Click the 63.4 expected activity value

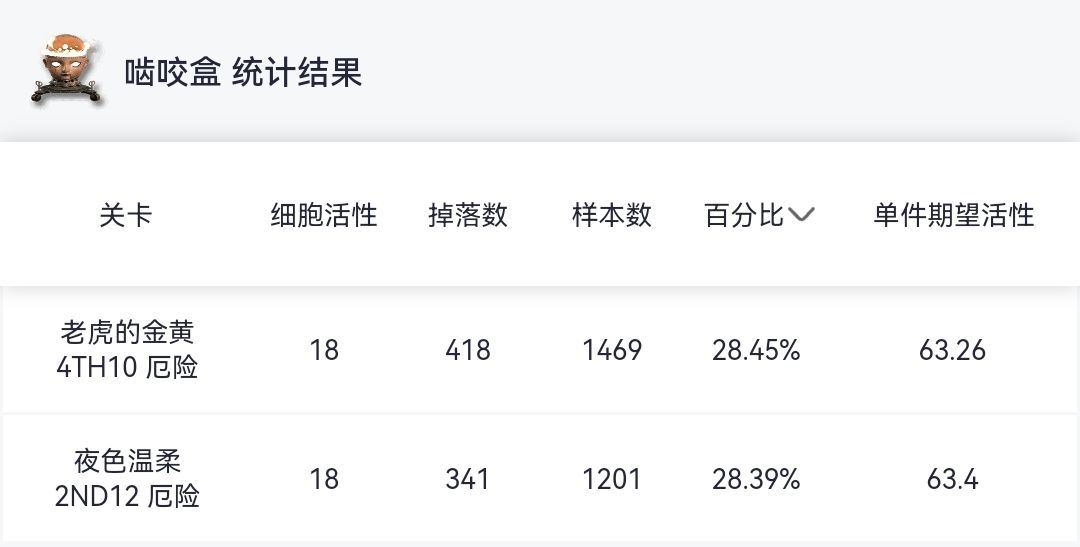pos(952,479)
